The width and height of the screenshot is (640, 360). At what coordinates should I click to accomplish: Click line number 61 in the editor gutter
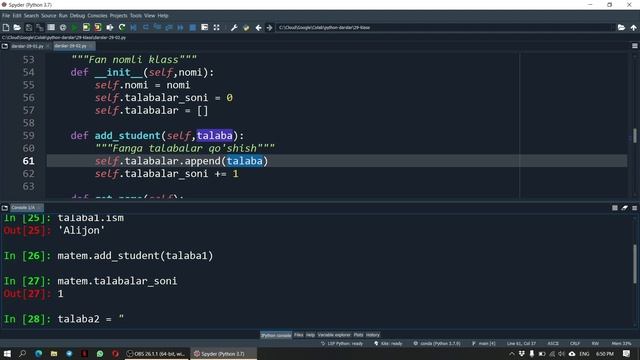(x=28, y=161)
